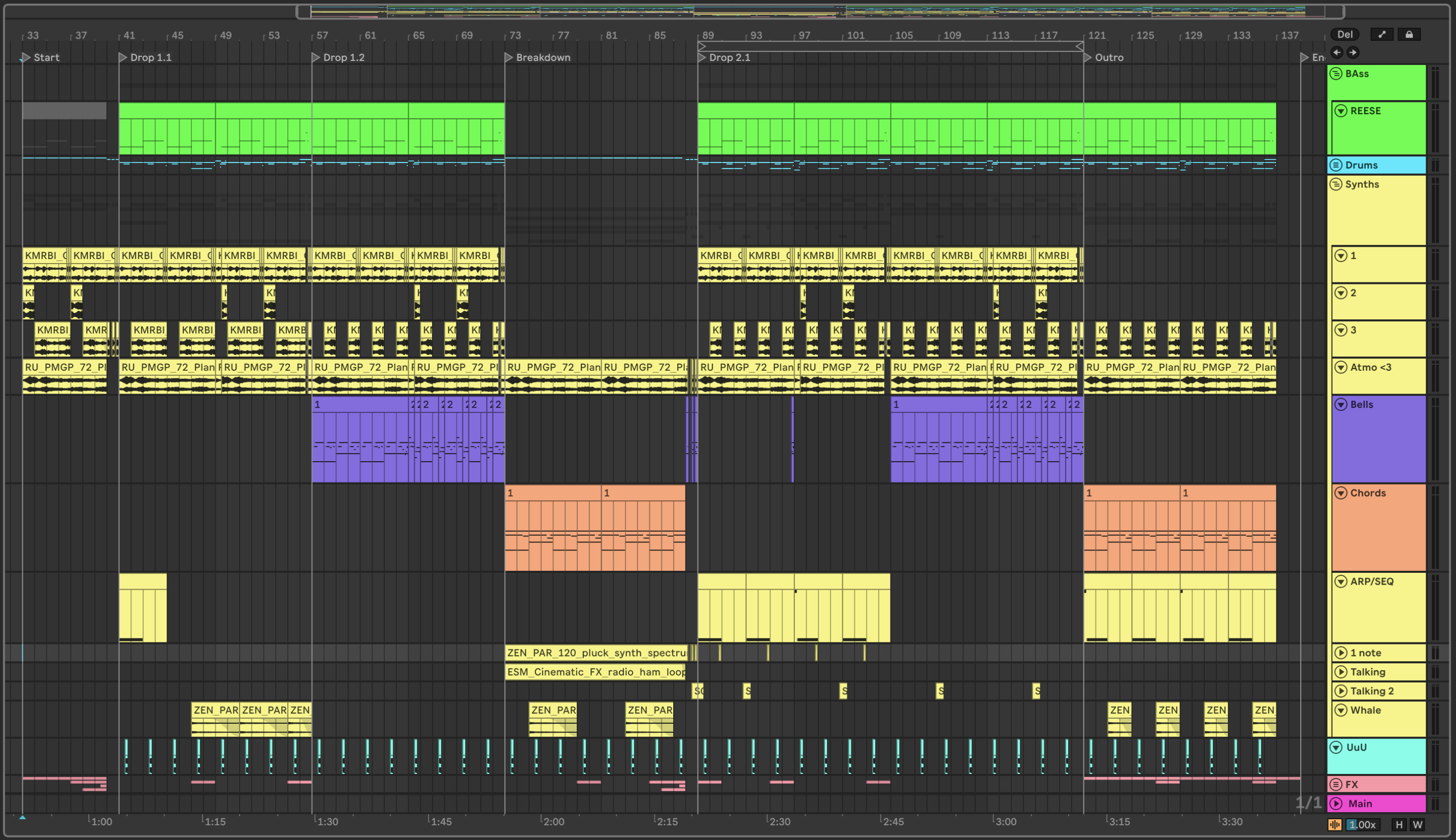The width and height of the screenshot is (1456, 840).
Task: Select first Chords clip in Breakdown
Action: coord(553,527)
